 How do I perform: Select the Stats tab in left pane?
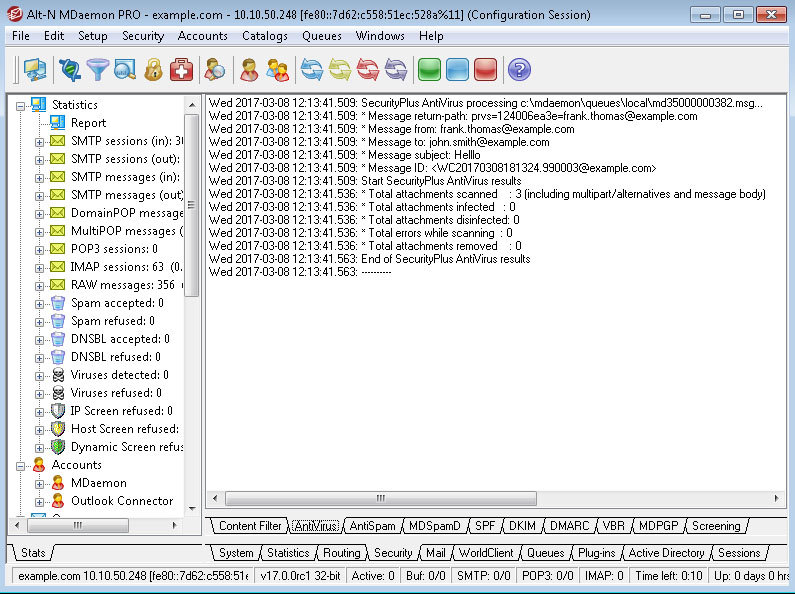pyautogui.click(x=33, y=553)
